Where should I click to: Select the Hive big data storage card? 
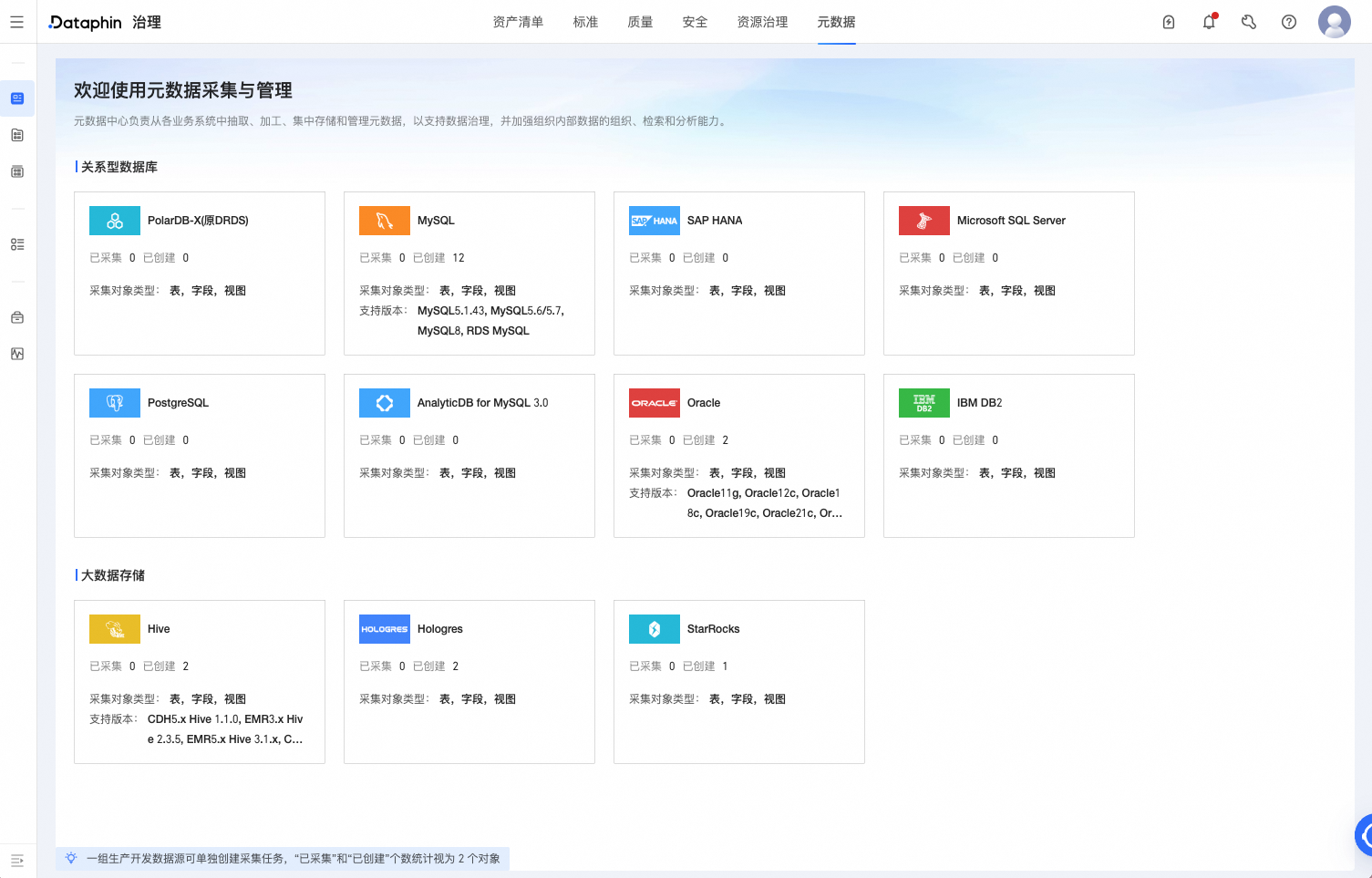[199, 681]
